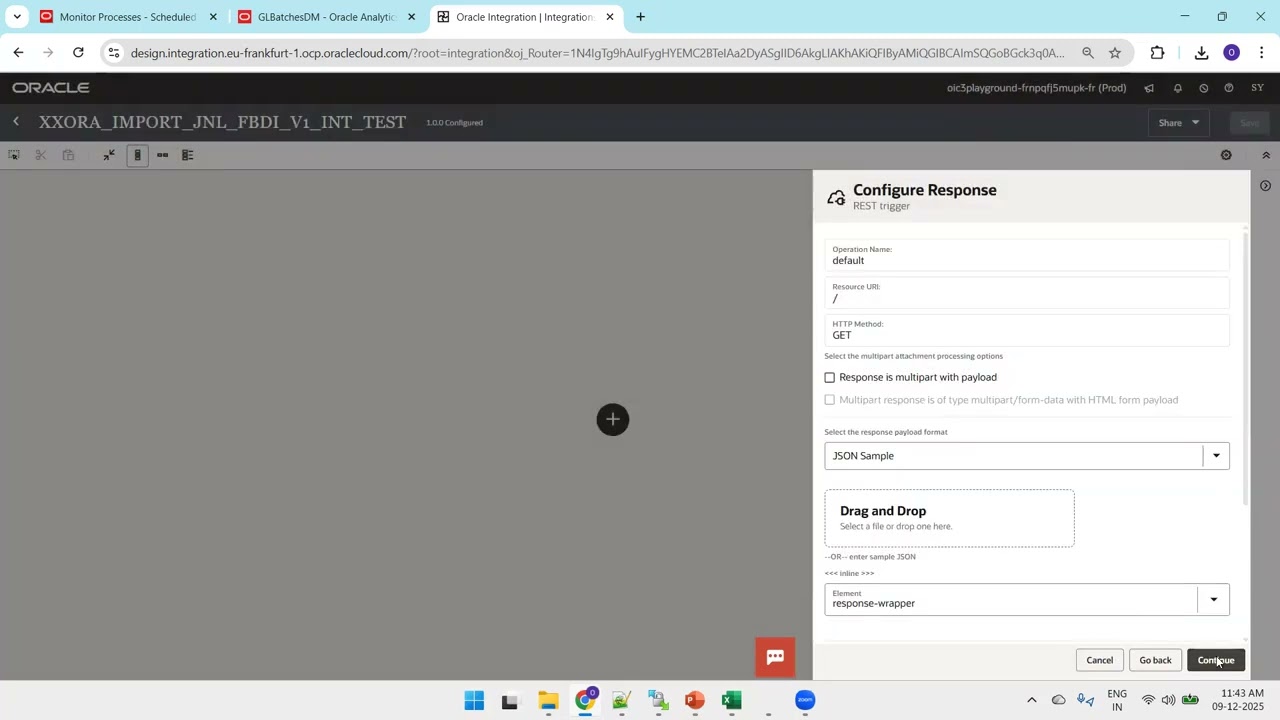Image resolution: width=1280 pixels, height=720 pixels.
Task: Click the Continue button
Action: (1216, 660)
